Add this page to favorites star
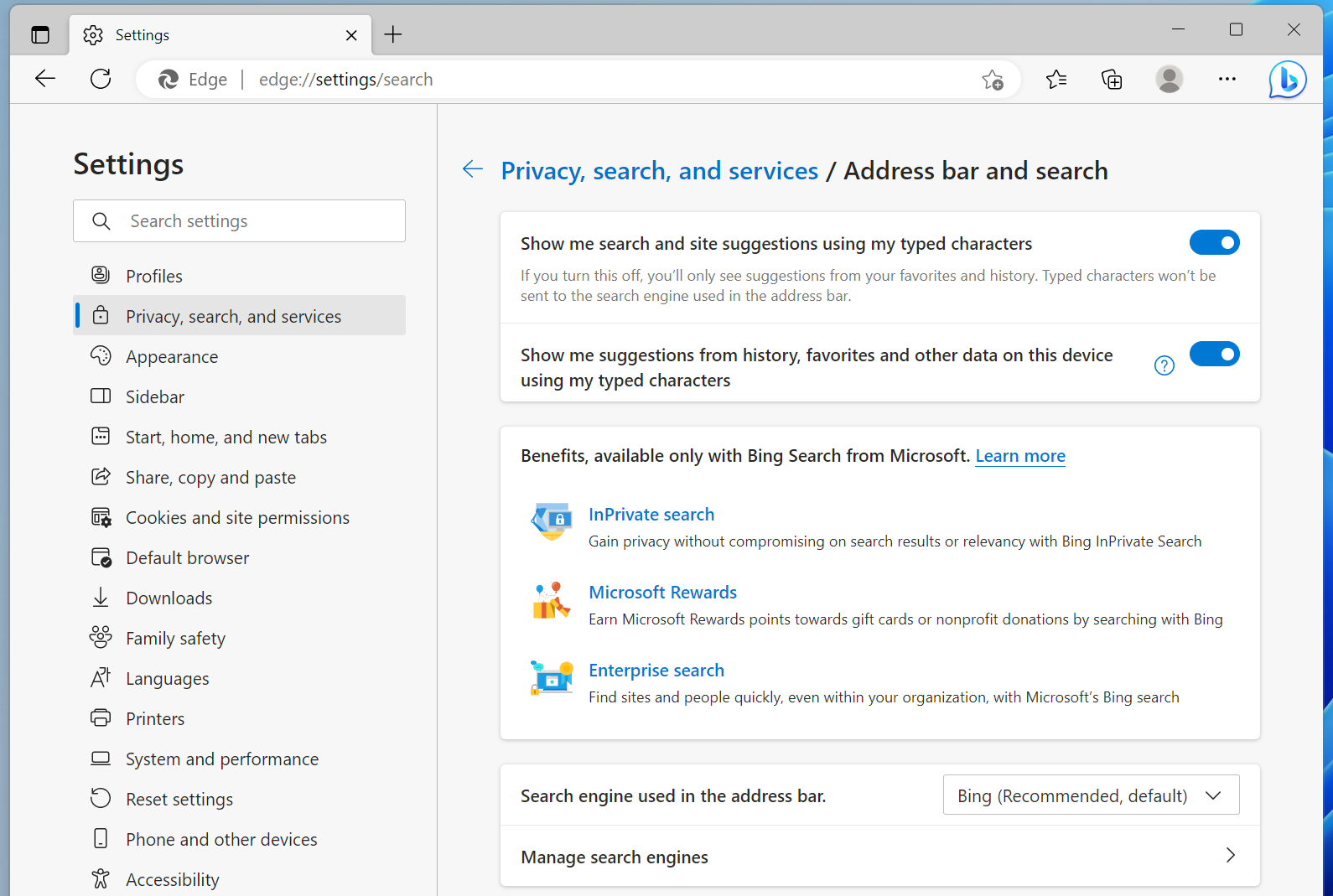Screen dimensions: 1333x896 (993, 80)
